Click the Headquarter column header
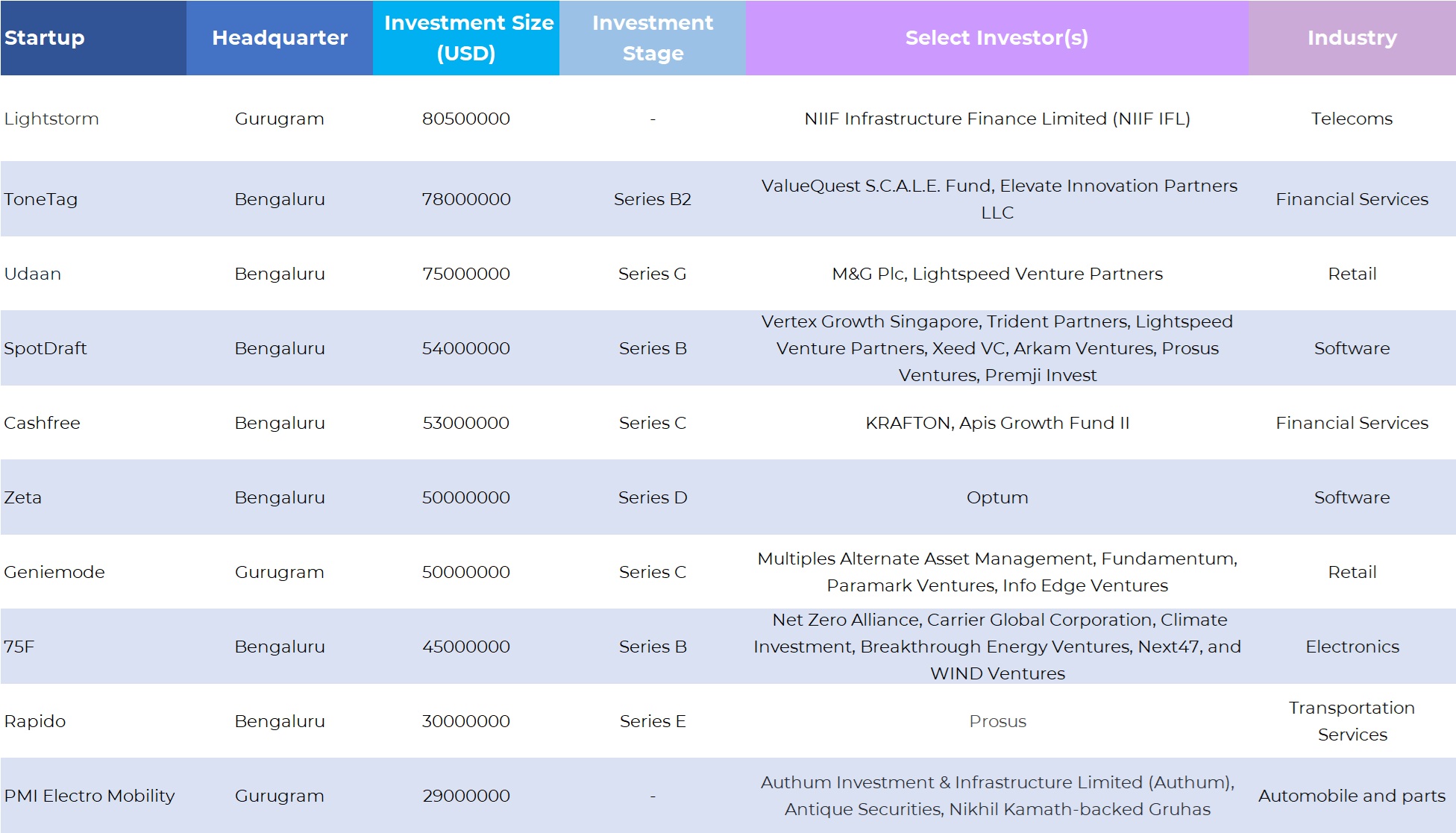 pyautogui.click(x=280, y=38)
